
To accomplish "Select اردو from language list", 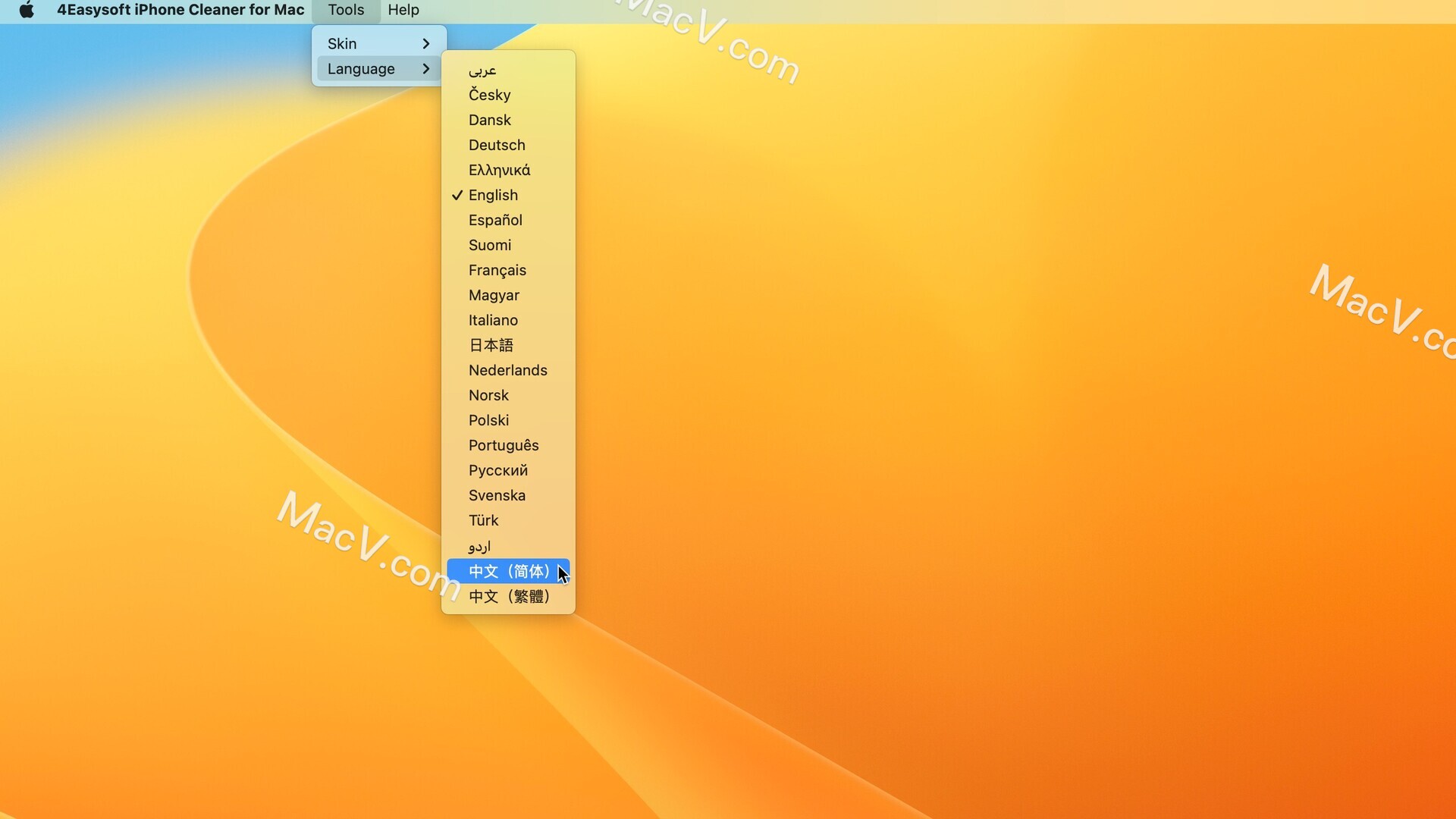I will pyautogui.click(x=479, y=545).
